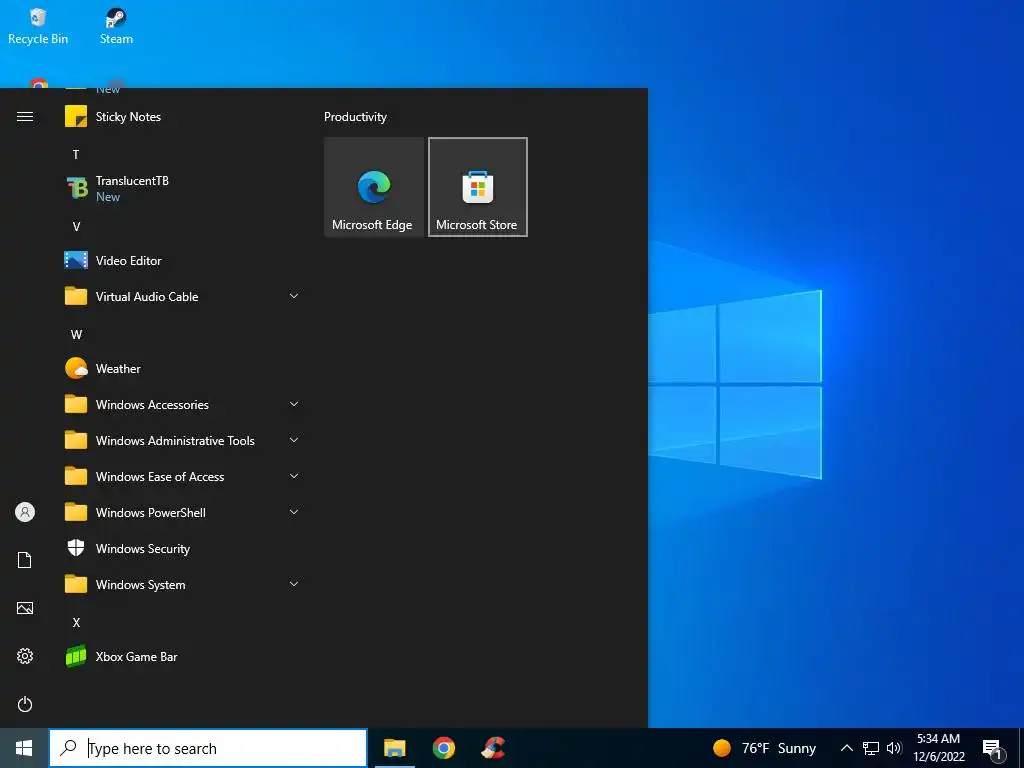Open Google Chrome from taskbar
The height and width of the screenshot is (768, 1024).
point(443,748)
